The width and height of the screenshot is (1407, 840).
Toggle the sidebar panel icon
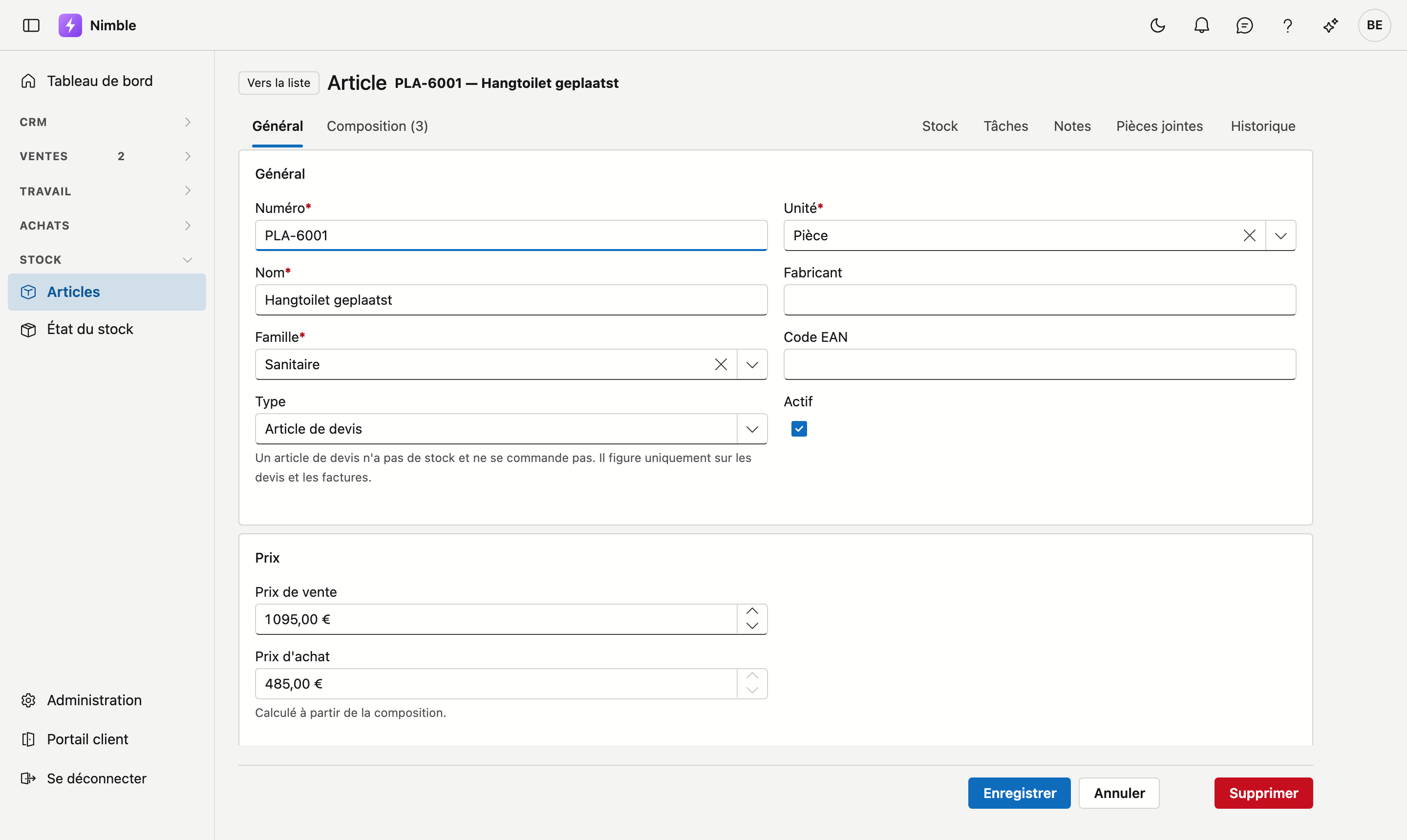(x=31, y=25)
